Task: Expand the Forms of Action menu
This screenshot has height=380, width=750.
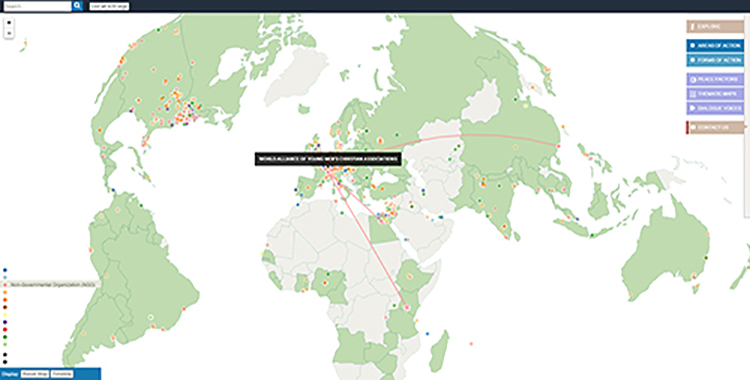Action: click(x=716, y=60)
